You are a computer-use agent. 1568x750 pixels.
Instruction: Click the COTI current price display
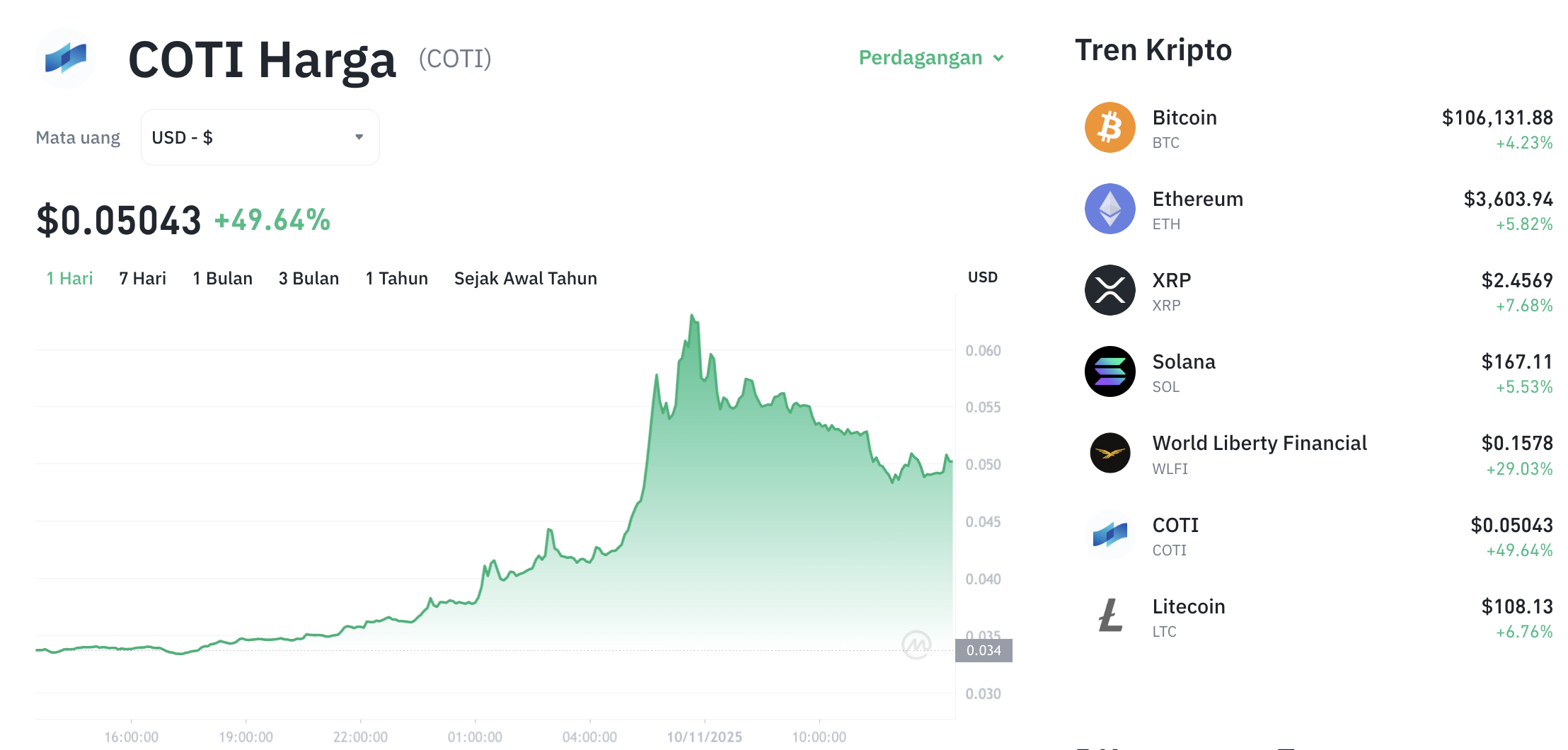(119, 219)
